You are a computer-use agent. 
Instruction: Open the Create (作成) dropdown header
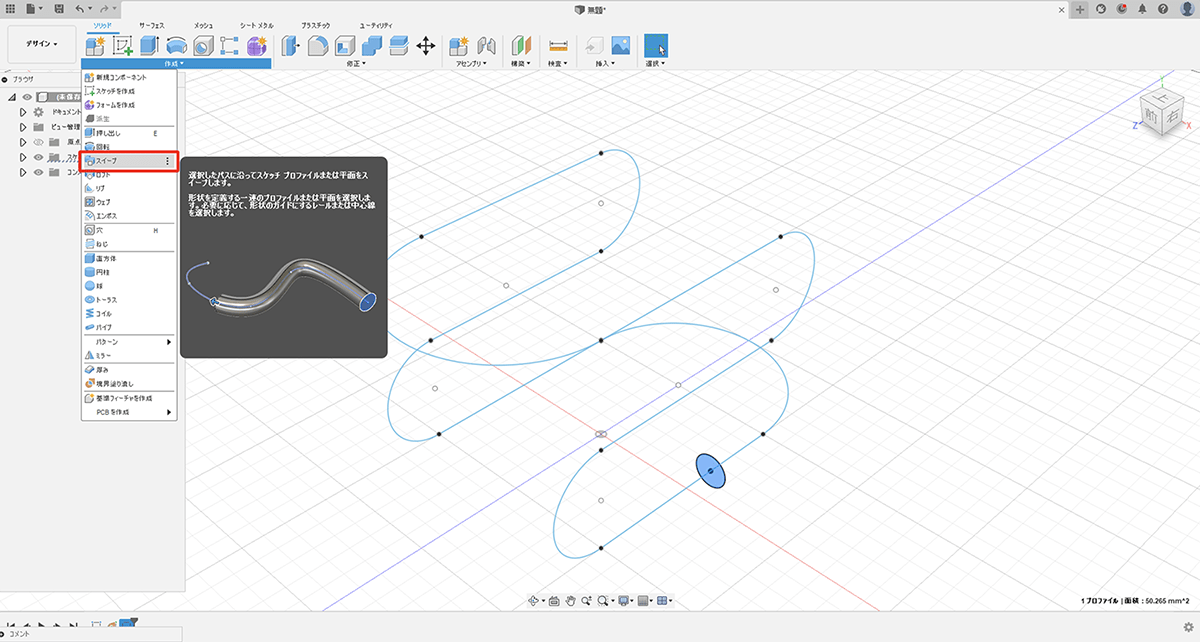click(176, 63)
